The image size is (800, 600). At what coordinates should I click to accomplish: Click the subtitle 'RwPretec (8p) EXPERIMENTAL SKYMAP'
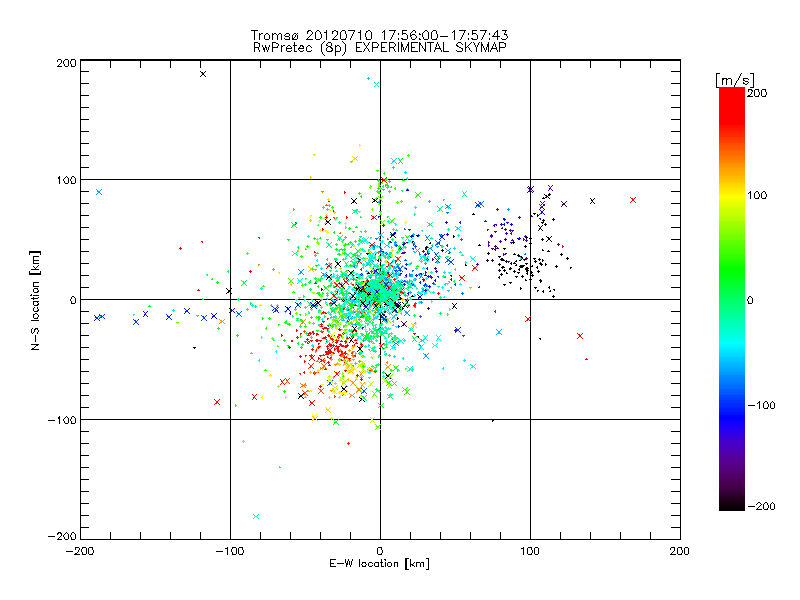tap(380, 47)
